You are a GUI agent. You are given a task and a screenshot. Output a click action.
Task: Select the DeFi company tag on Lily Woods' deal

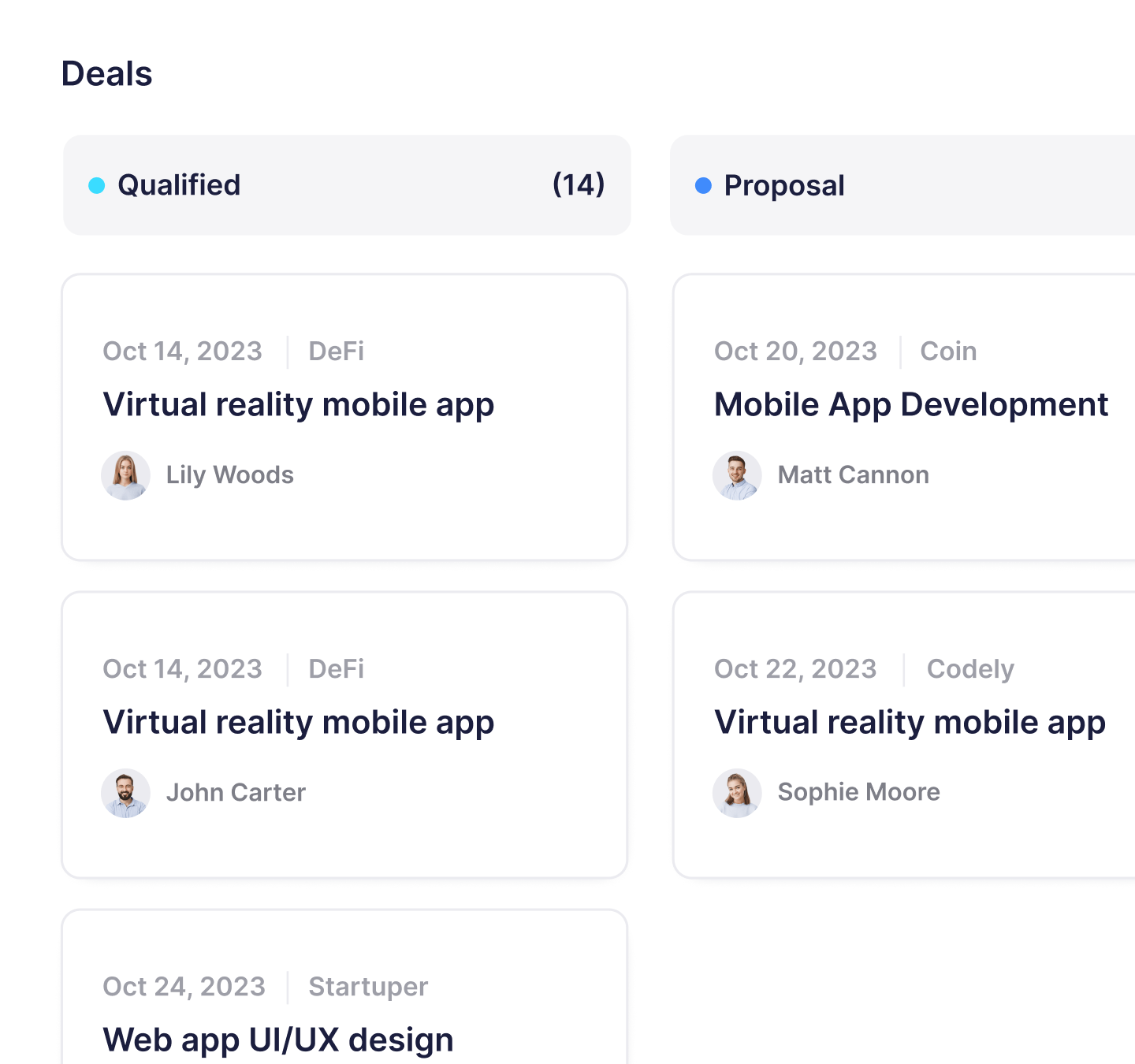coord(336,352)
